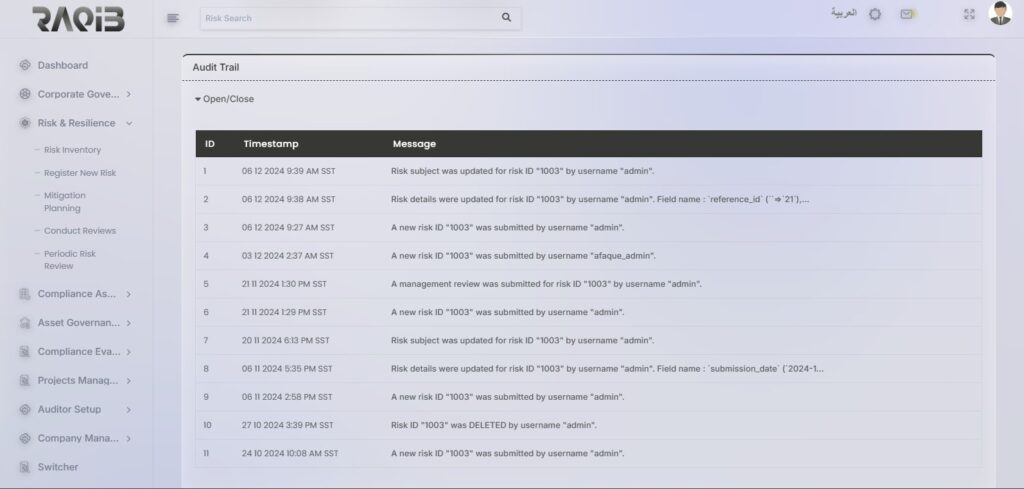Expand the Projects Management menu chevron

pyautogui.click(x=129, y=381)
